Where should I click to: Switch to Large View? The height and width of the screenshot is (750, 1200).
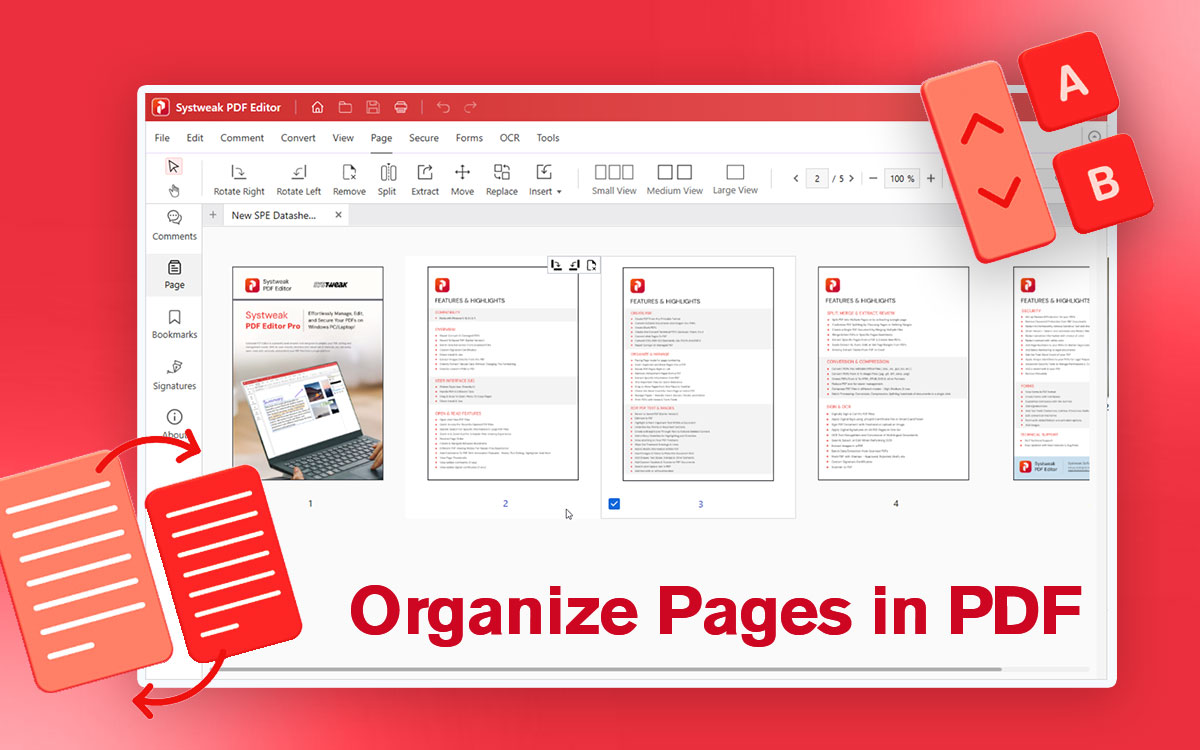tap(735, 179)
